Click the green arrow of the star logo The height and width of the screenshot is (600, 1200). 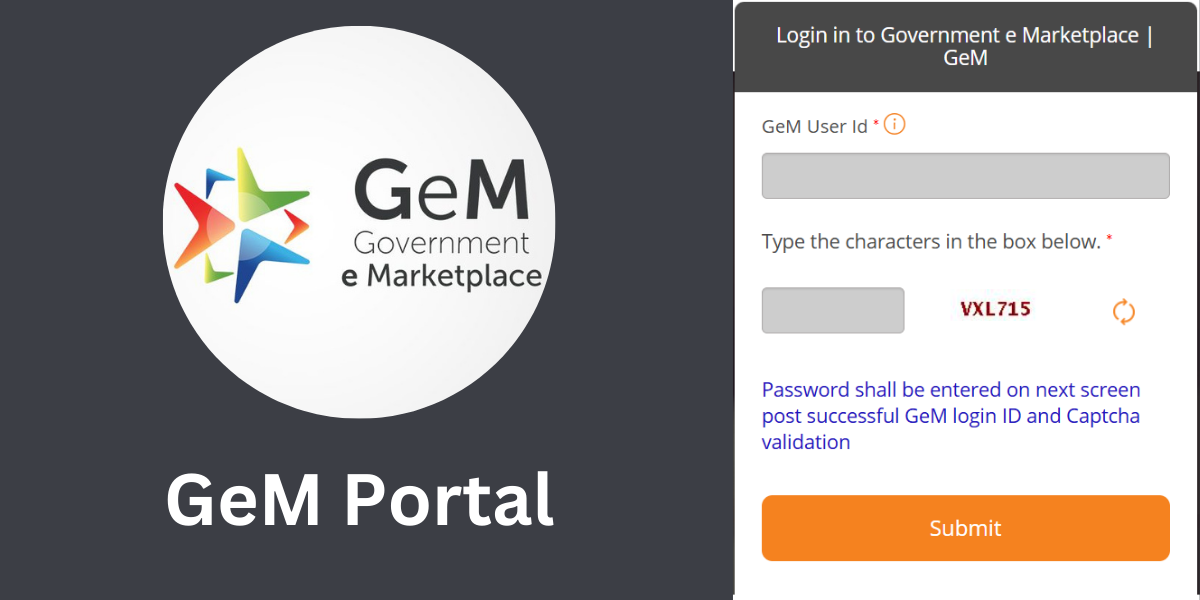(x=270, y=185)
